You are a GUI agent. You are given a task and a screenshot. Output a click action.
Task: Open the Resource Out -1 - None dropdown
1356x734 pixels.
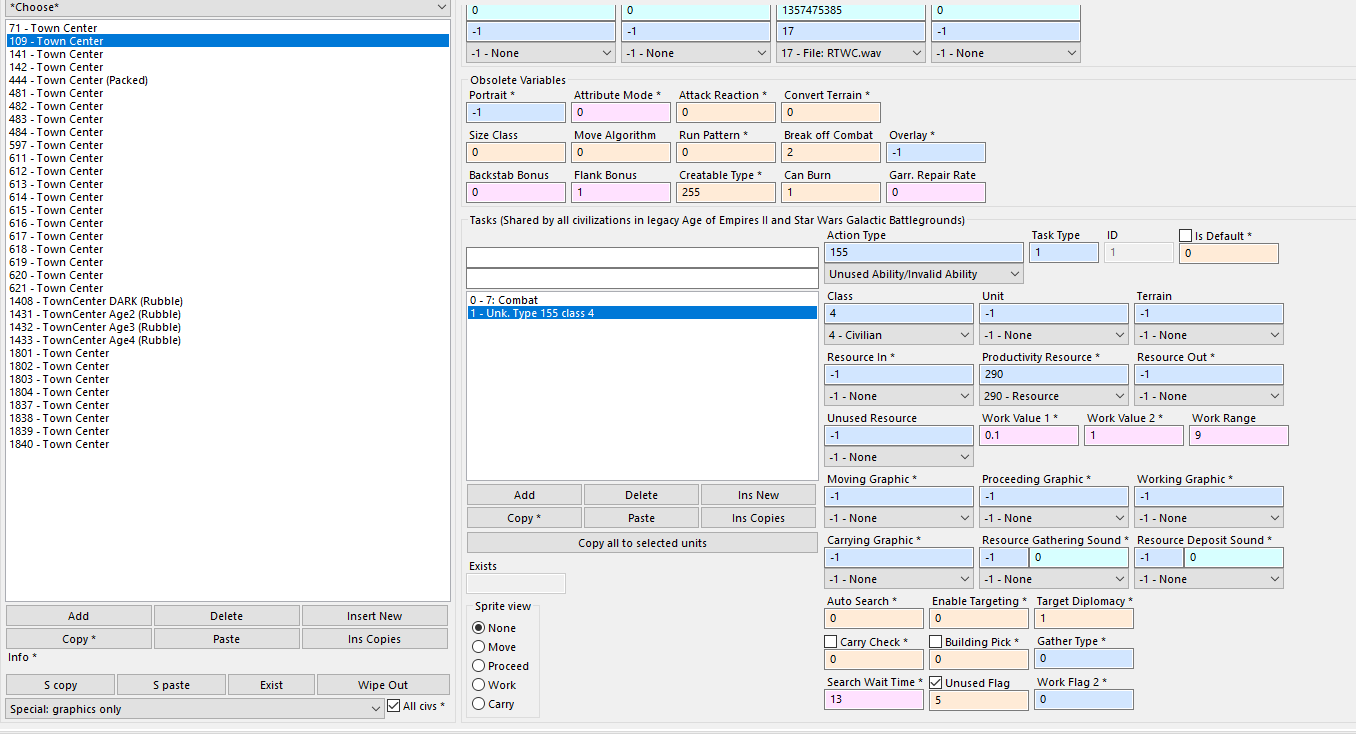pyautogui.click(x=1209, y=396)
